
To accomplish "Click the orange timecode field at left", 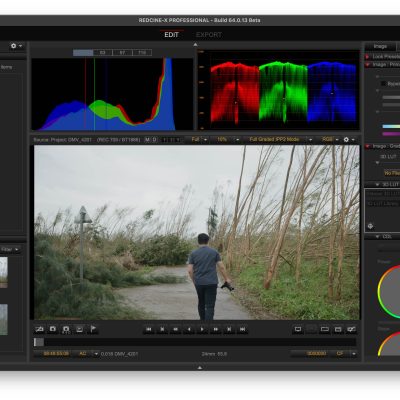I will (56, 354).
